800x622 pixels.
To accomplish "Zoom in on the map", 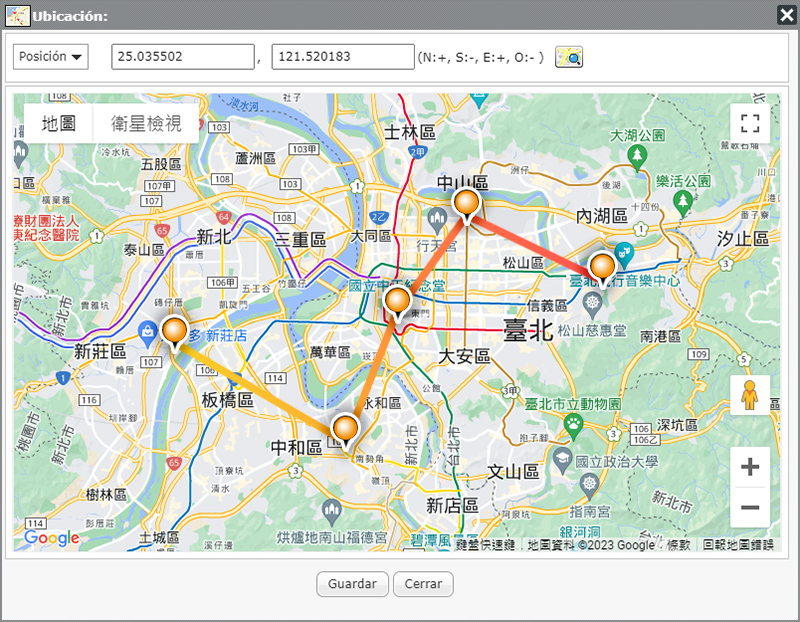I will pyautogui.click(x=749, y=467).
